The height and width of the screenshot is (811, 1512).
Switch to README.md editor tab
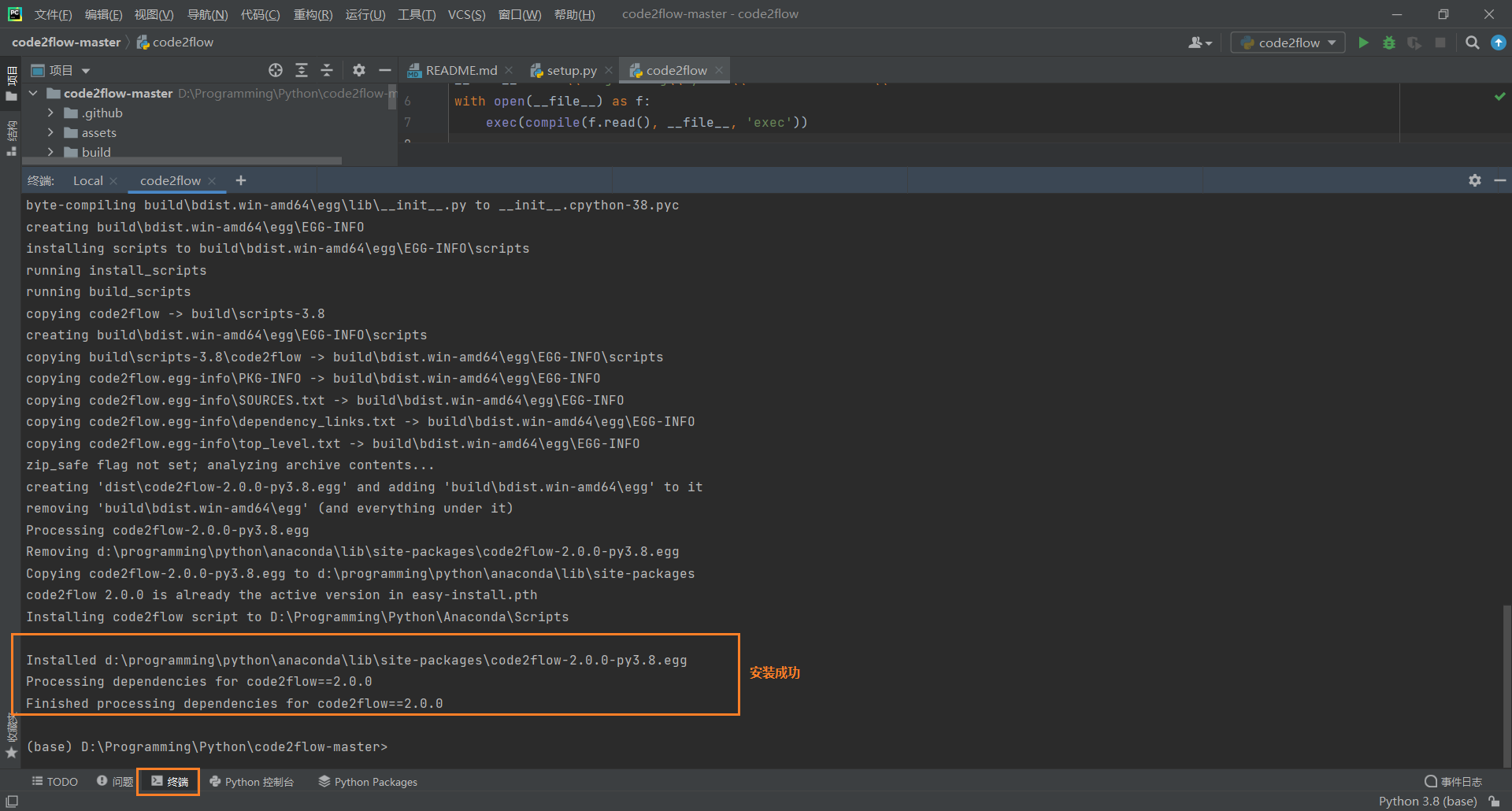click(461, 70)
